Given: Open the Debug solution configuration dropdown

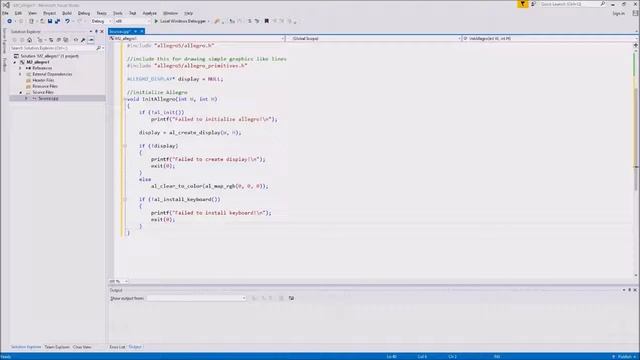Looking at the screenshot, I should click(100, 21).
